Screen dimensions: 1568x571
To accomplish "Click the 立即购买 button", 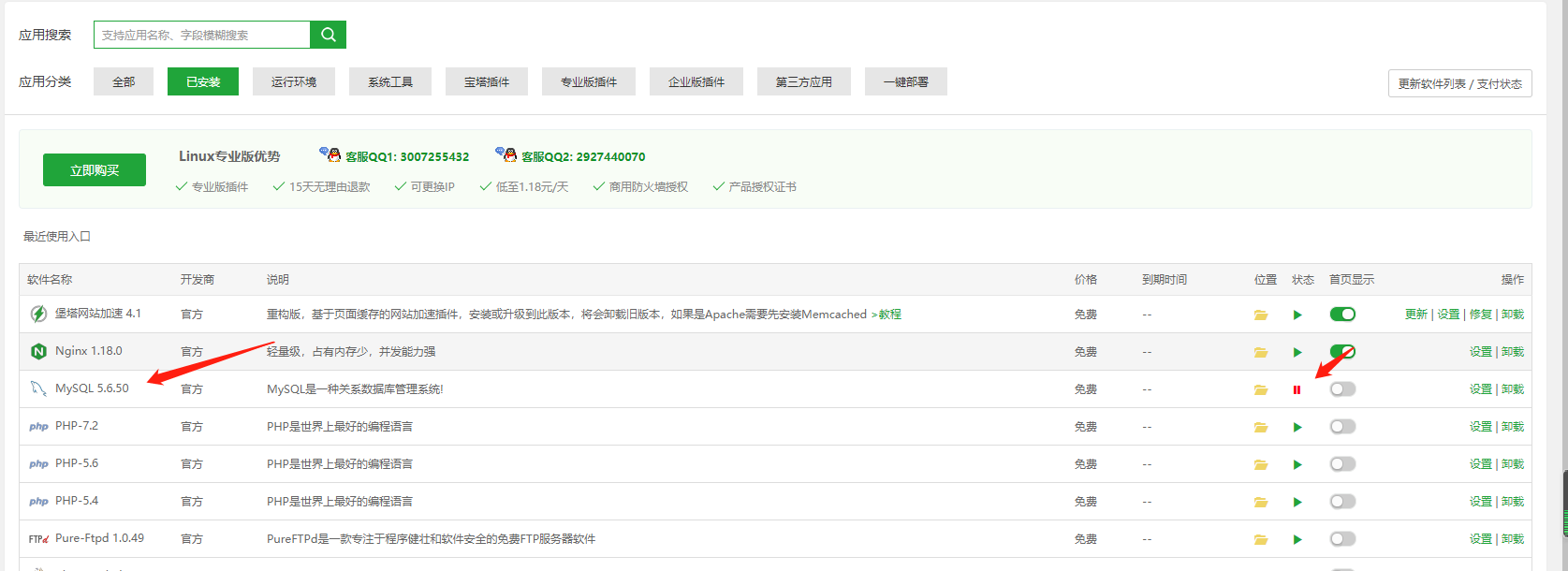I will [95, 170].
